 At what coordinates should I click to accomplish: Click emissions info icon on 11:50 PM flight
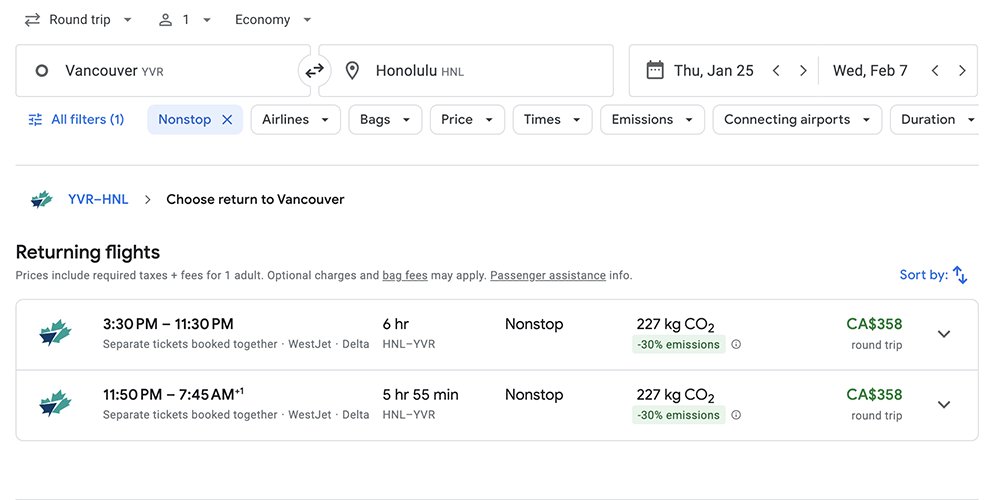736,415
